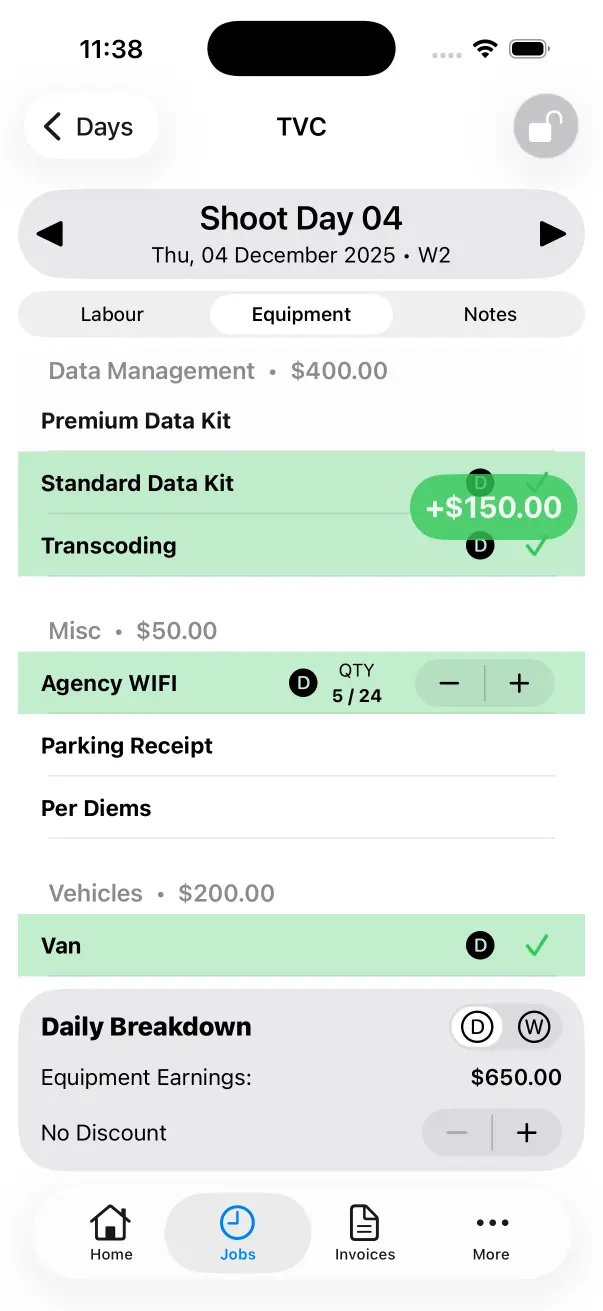Open the Notes tab
Screen dimensions: 603x1311
click(490, 314)
